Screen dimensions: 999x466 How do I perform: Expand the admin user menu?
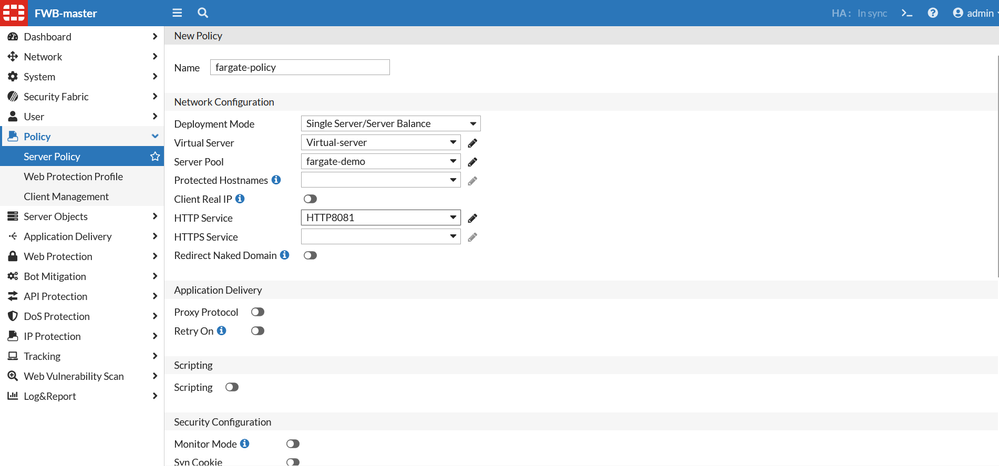tap(973, 13)
